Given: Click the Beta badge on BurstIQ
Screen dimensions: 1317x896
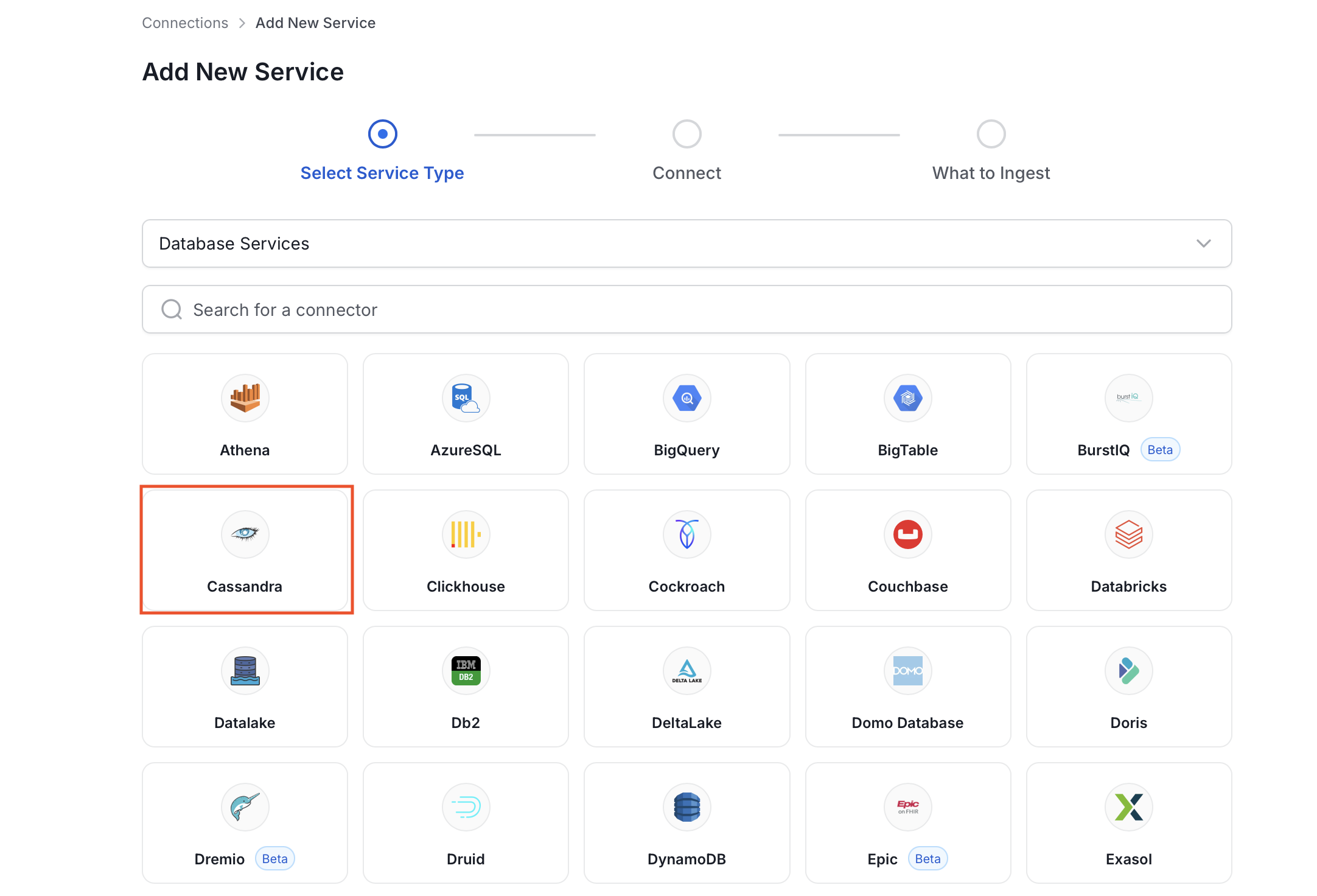Looking at the screenshot, I should (x=1160, y=450).
